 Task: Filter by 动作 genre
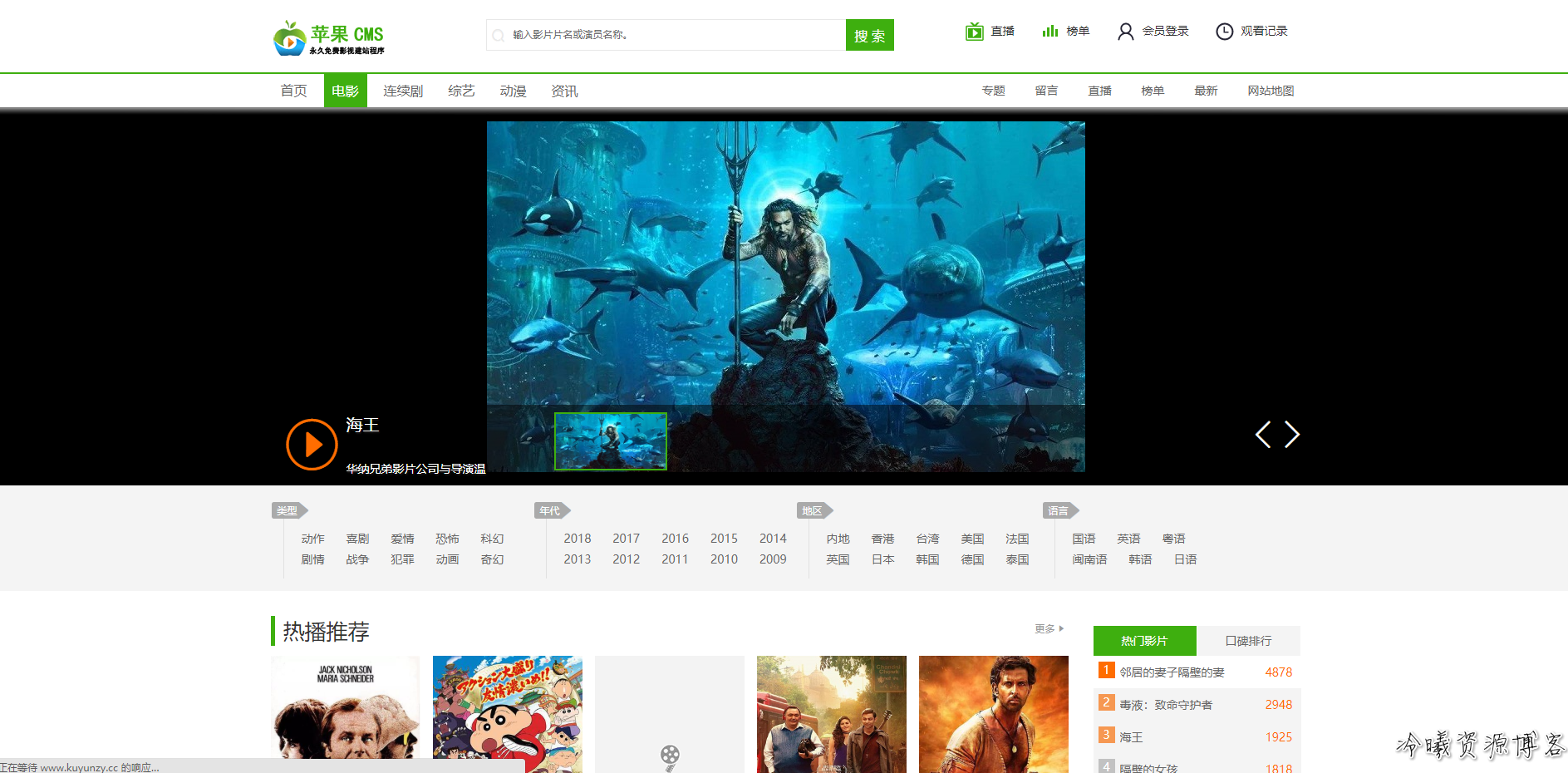pos(312,539)
